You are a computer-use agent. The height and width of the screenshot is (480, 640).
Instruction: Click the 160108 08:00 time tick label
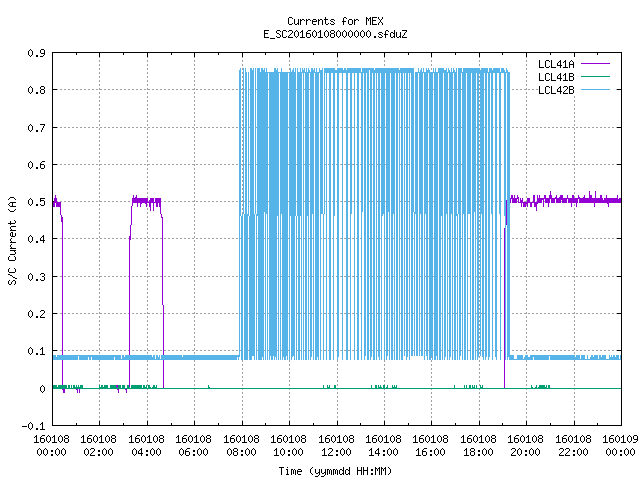(x=242, y=446)
